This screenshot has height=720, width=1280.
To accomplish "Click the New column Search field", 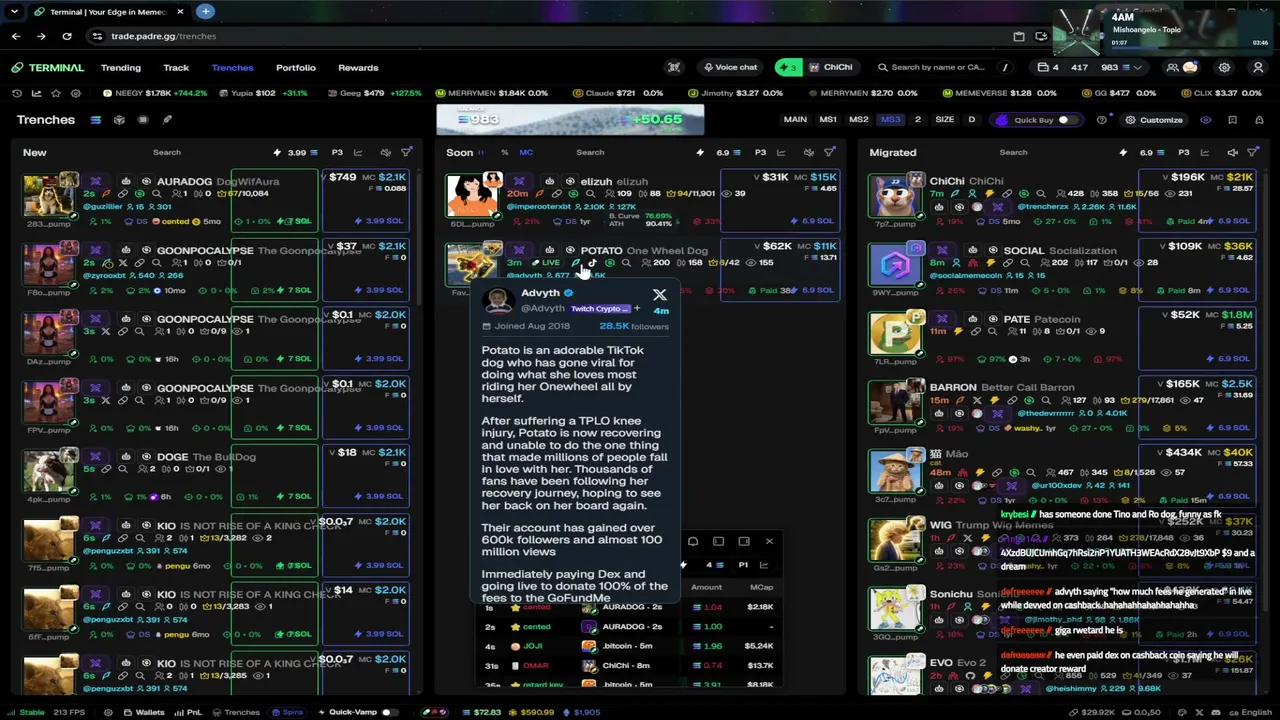I will tap(167, 153).
